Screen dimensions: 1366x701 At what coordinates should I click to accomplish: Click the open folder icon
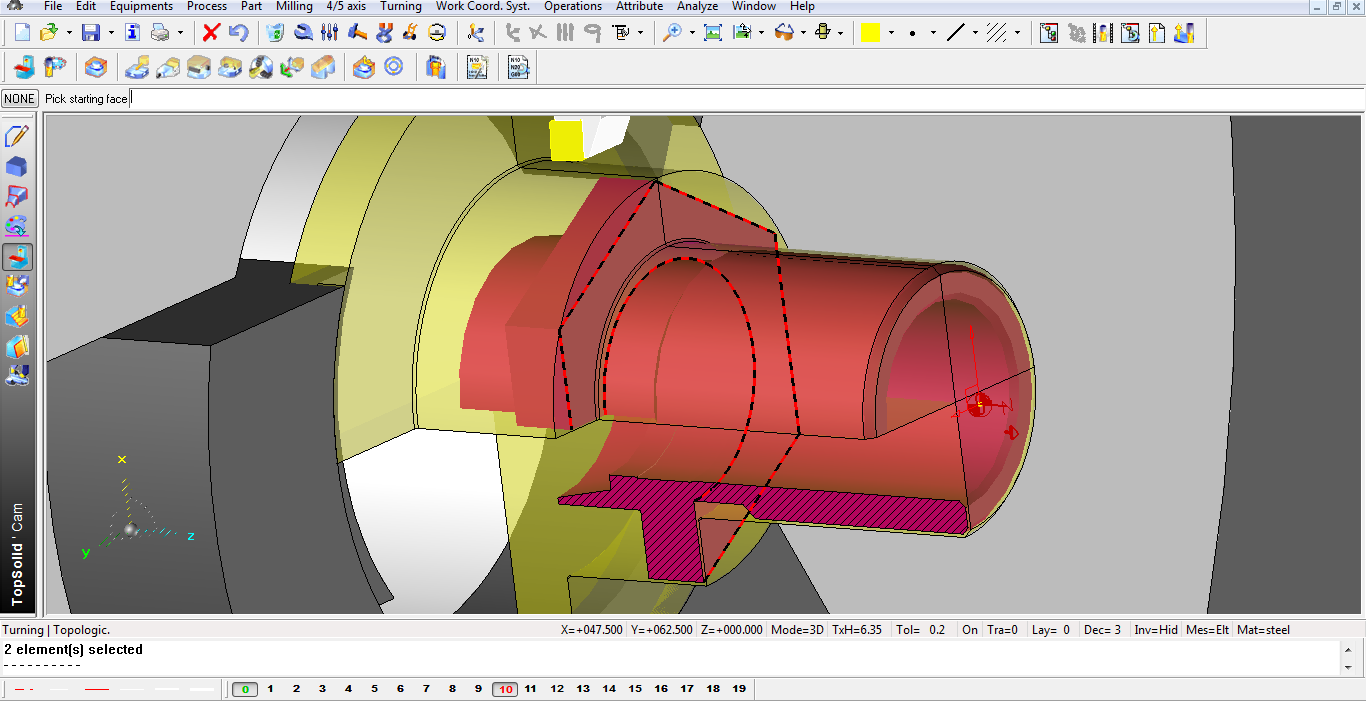pos(49,33)
